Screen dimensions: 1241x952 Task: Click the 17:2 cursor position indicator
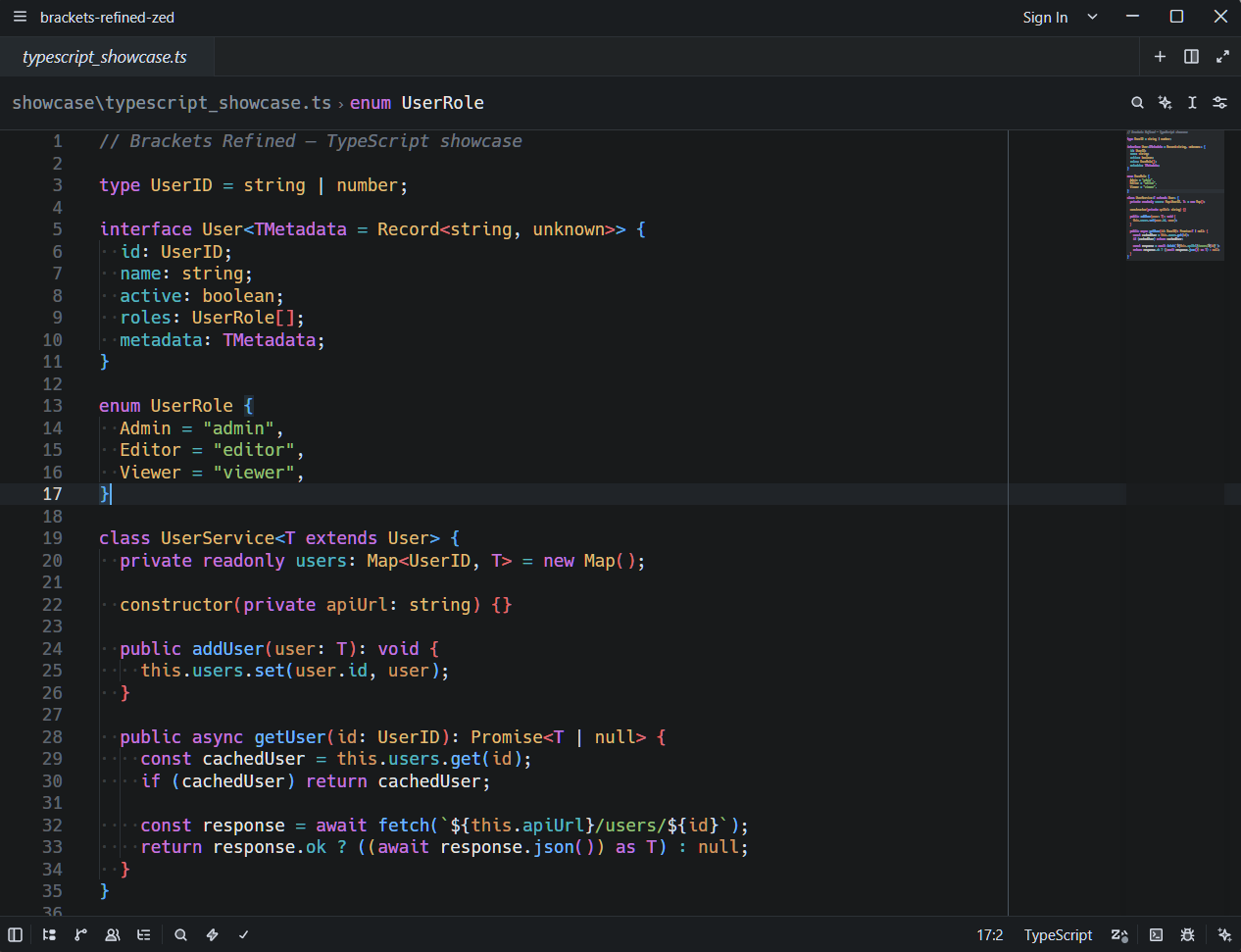(990, 935)
